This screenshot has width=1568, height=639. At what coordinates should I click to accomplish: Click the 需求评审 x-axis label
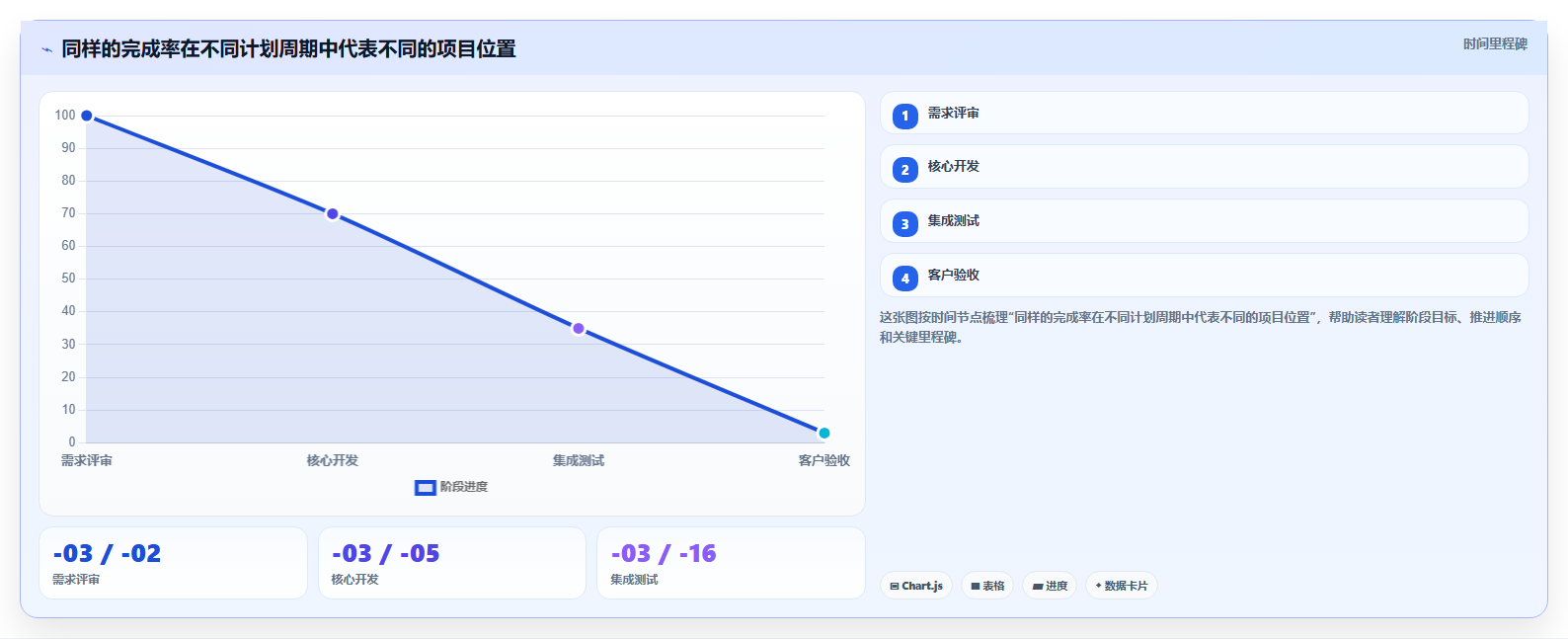click(87, 461)
